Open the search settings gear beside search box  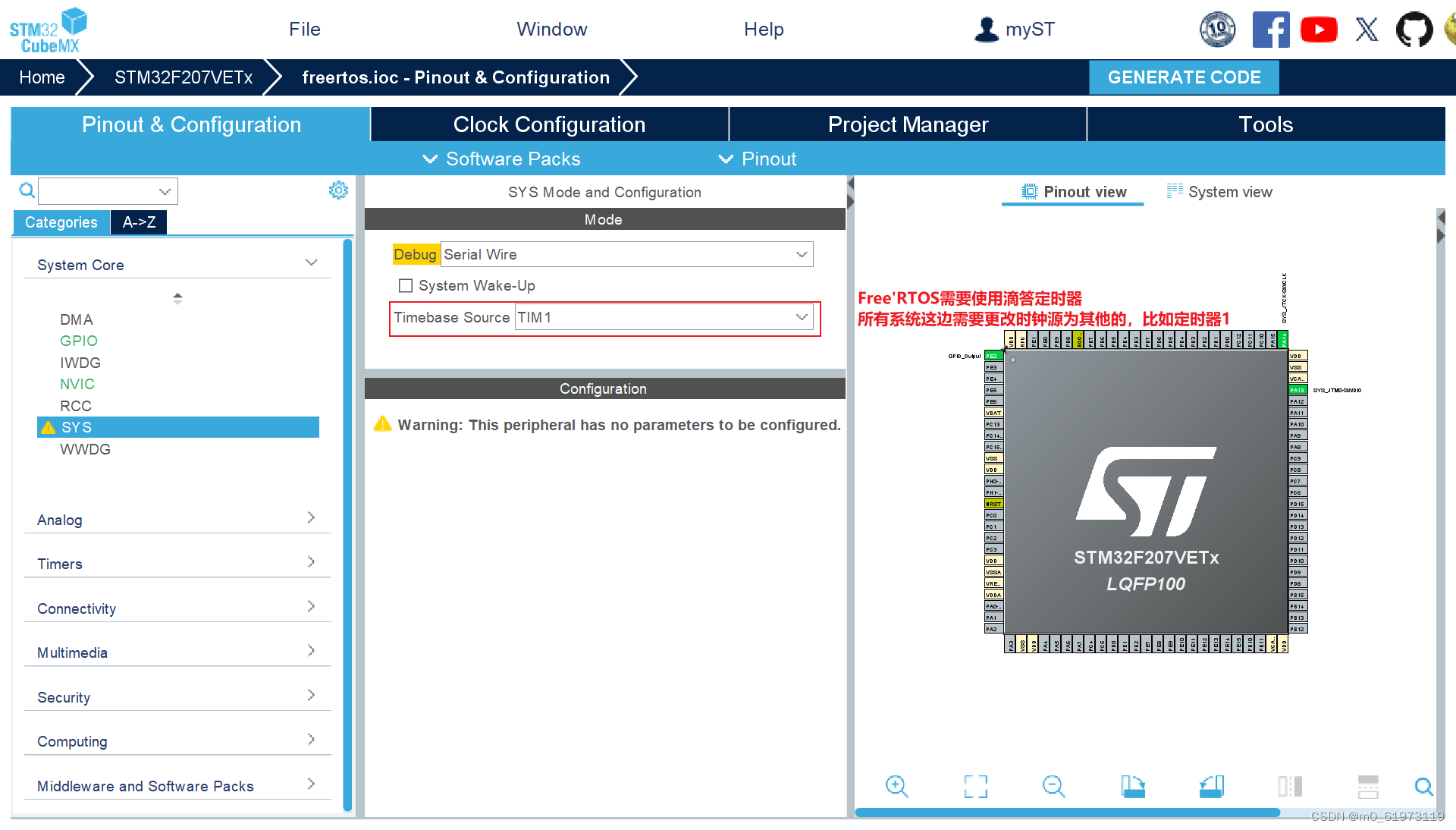click(x=338, y=190)
